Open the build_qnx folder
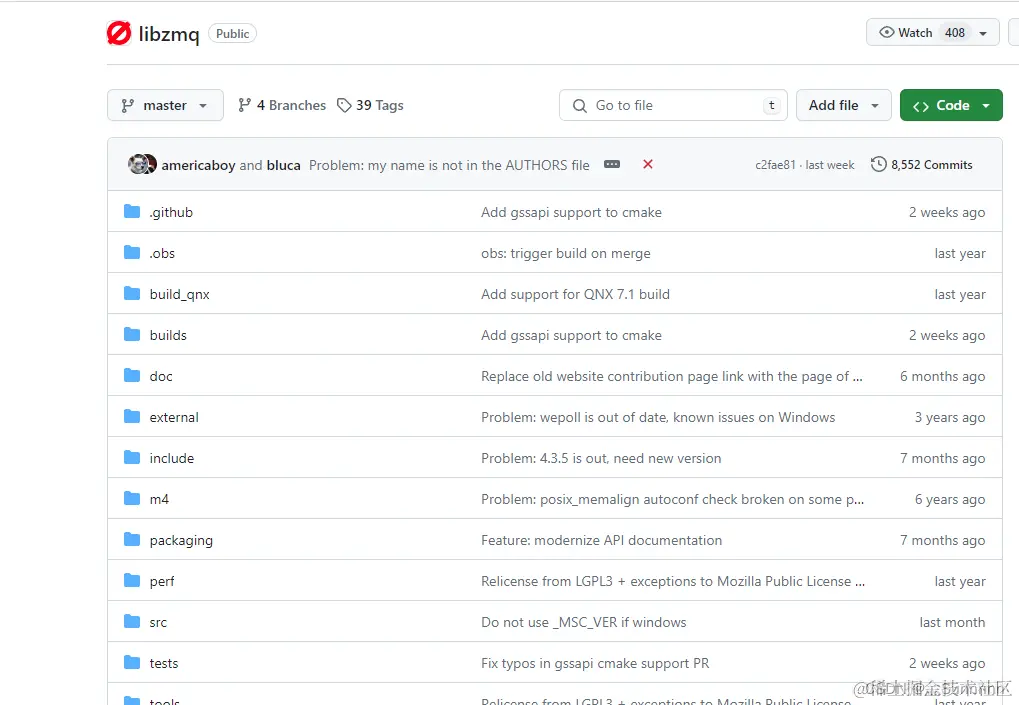Viewport: 1019px width, 705px height. pyautogui.click(x=179, y=294)
